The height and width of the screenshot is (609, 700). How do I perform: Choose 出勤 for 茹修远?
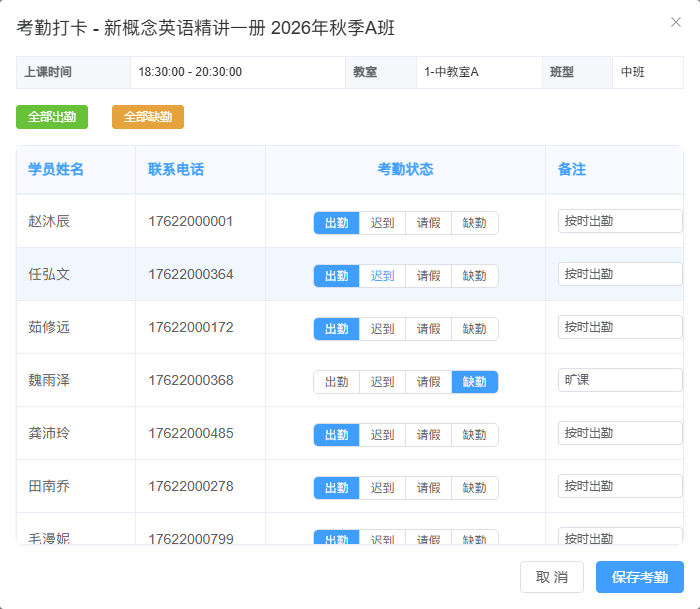(x=337, y=329)
